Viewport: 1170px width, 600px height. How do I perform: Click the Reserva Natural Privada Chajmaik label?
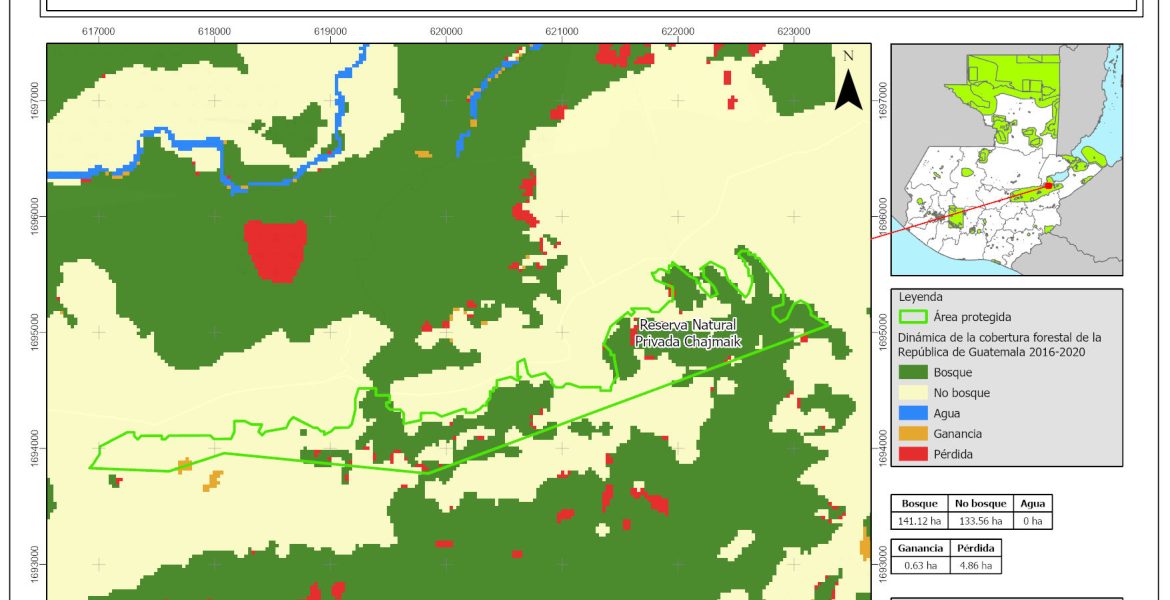pos(687,334)
